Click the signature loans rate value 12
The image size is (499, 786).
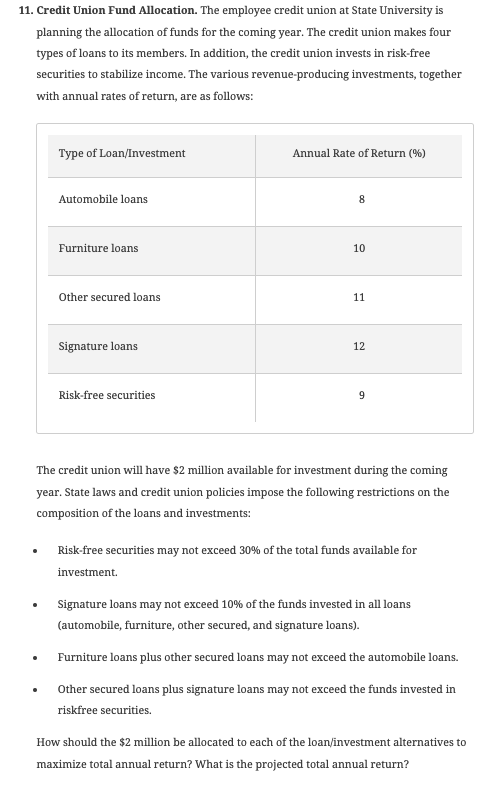point(359,346)
